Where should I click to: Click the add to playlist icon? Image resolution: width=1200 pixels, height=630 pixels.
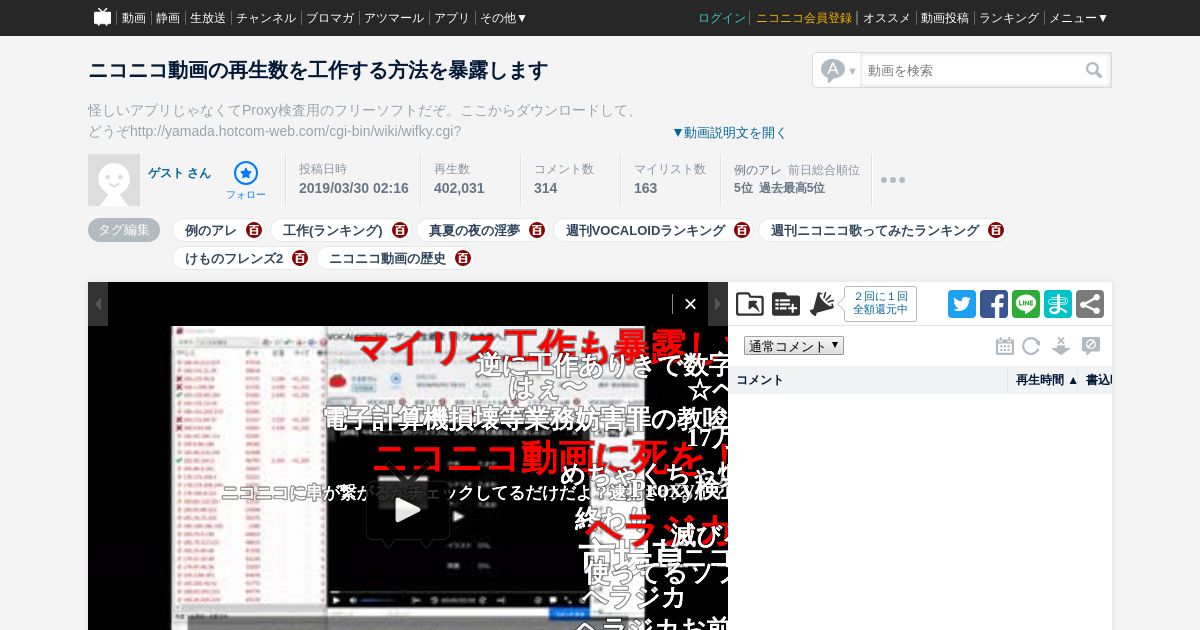(786, 304)
